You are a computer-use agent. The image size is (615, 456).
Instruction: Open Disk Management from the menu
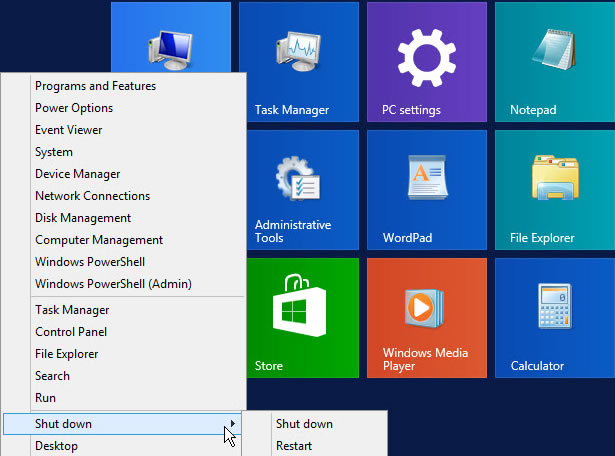83,218
